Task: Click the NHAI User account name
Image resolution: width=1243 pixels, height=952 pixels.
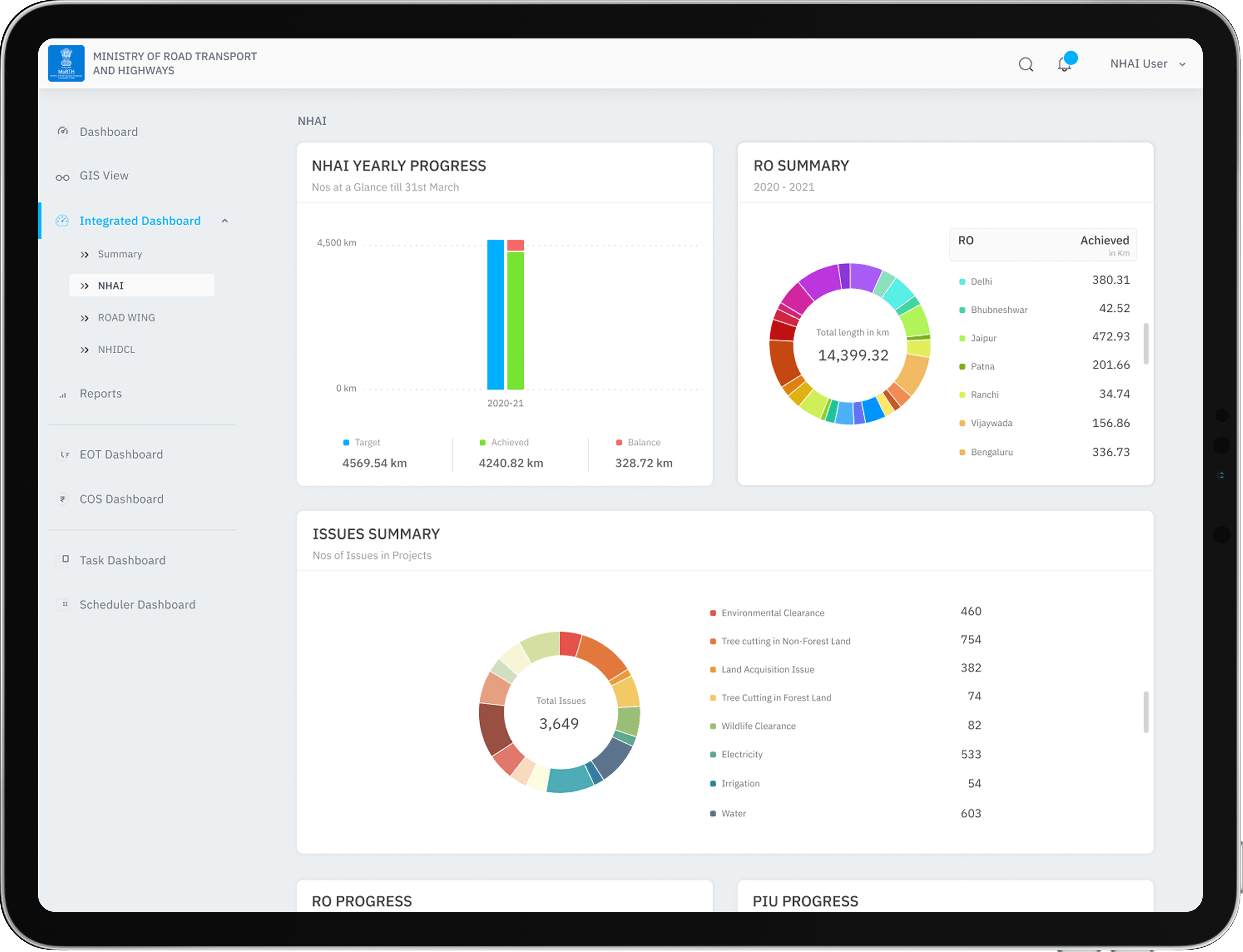Action: click(1138, 63)
